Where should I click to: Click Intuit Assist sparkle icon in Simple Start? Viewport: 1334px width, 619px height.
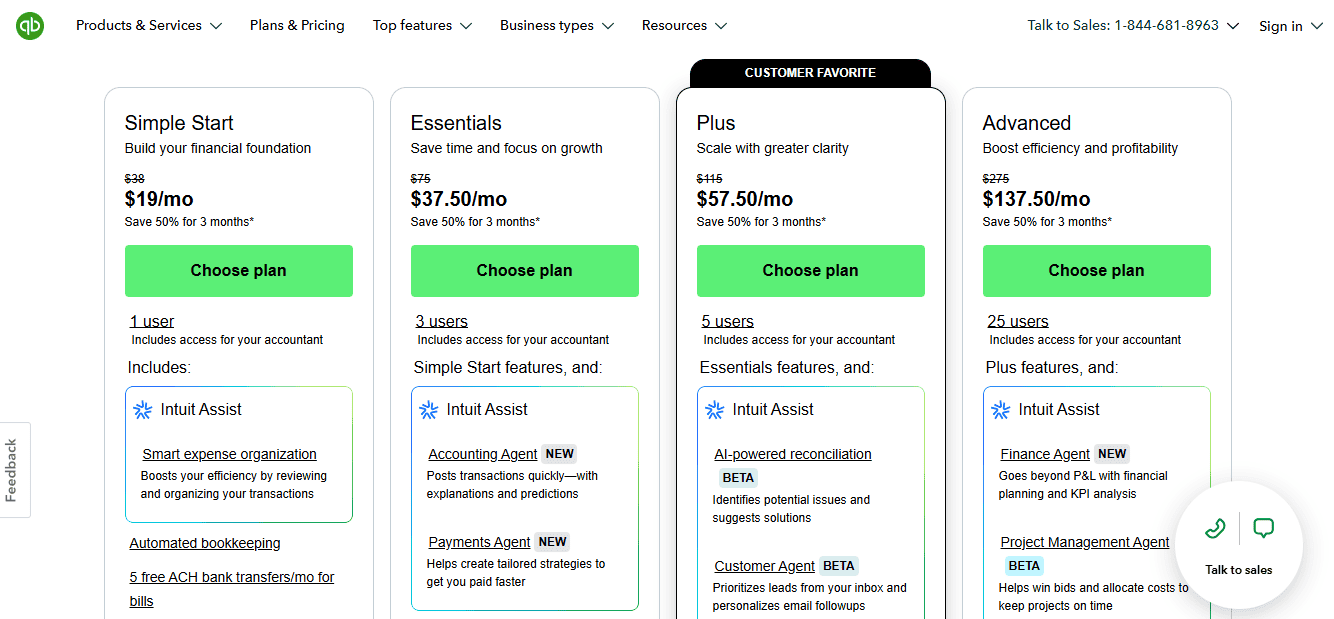[x=143, y=410]
